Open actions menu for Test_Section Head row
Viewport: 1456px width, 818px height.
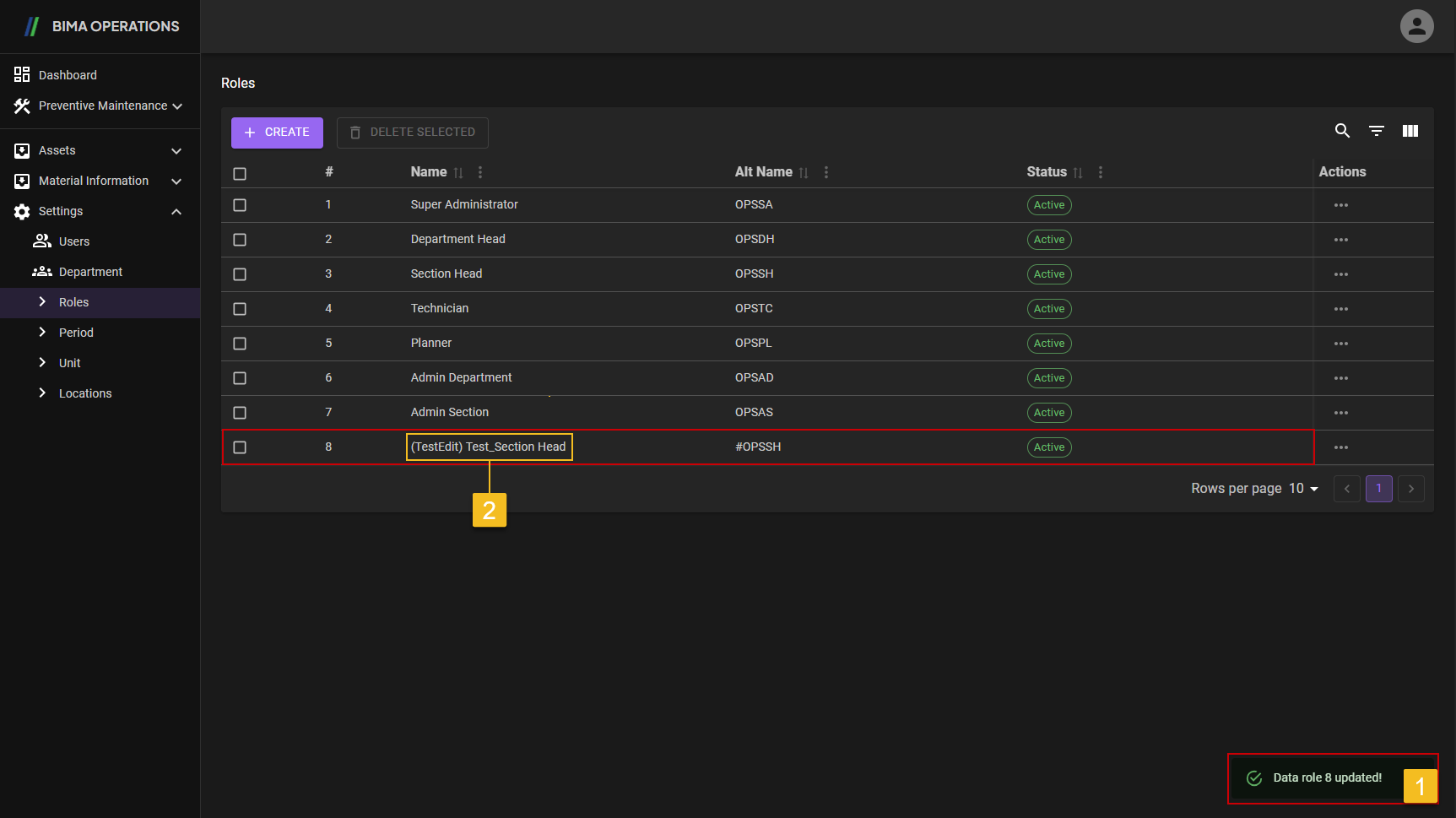(1340, 447)
